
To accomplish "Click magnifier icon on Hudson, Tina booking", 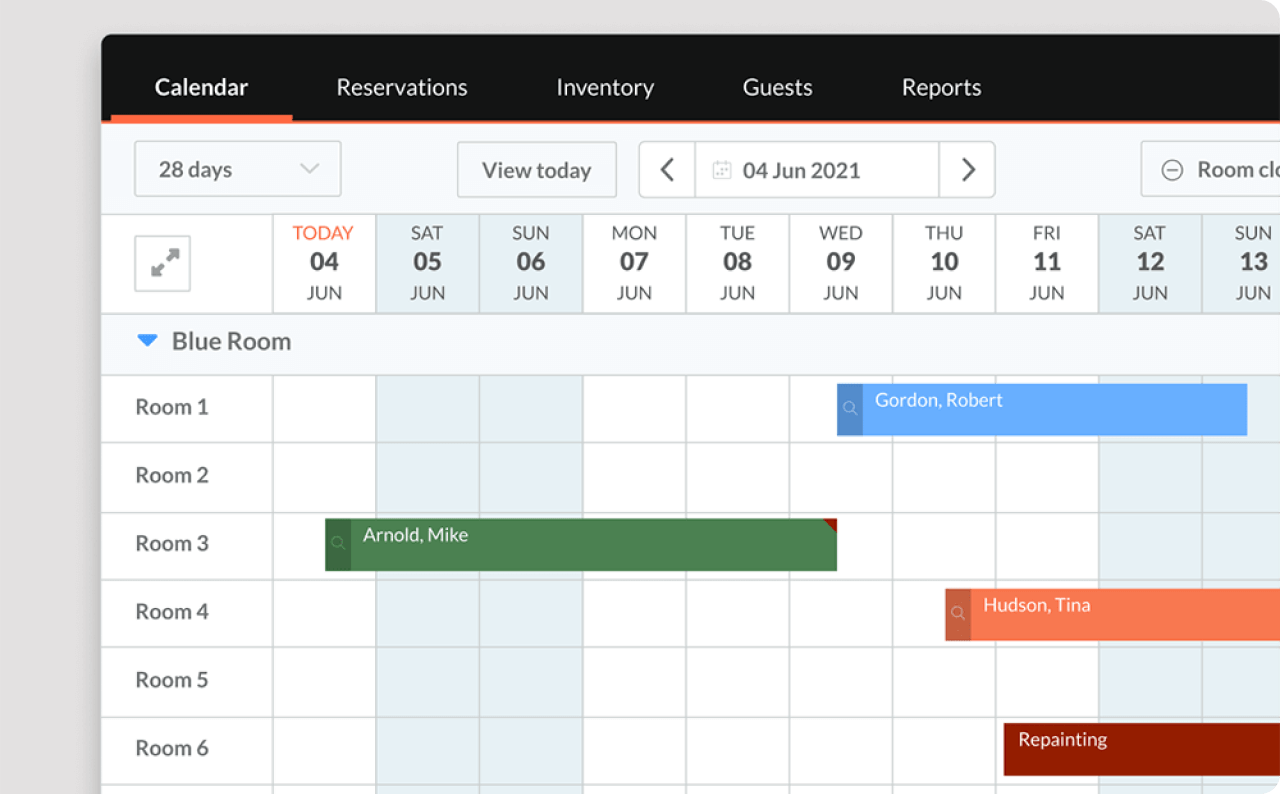I will tap(958, 614).
